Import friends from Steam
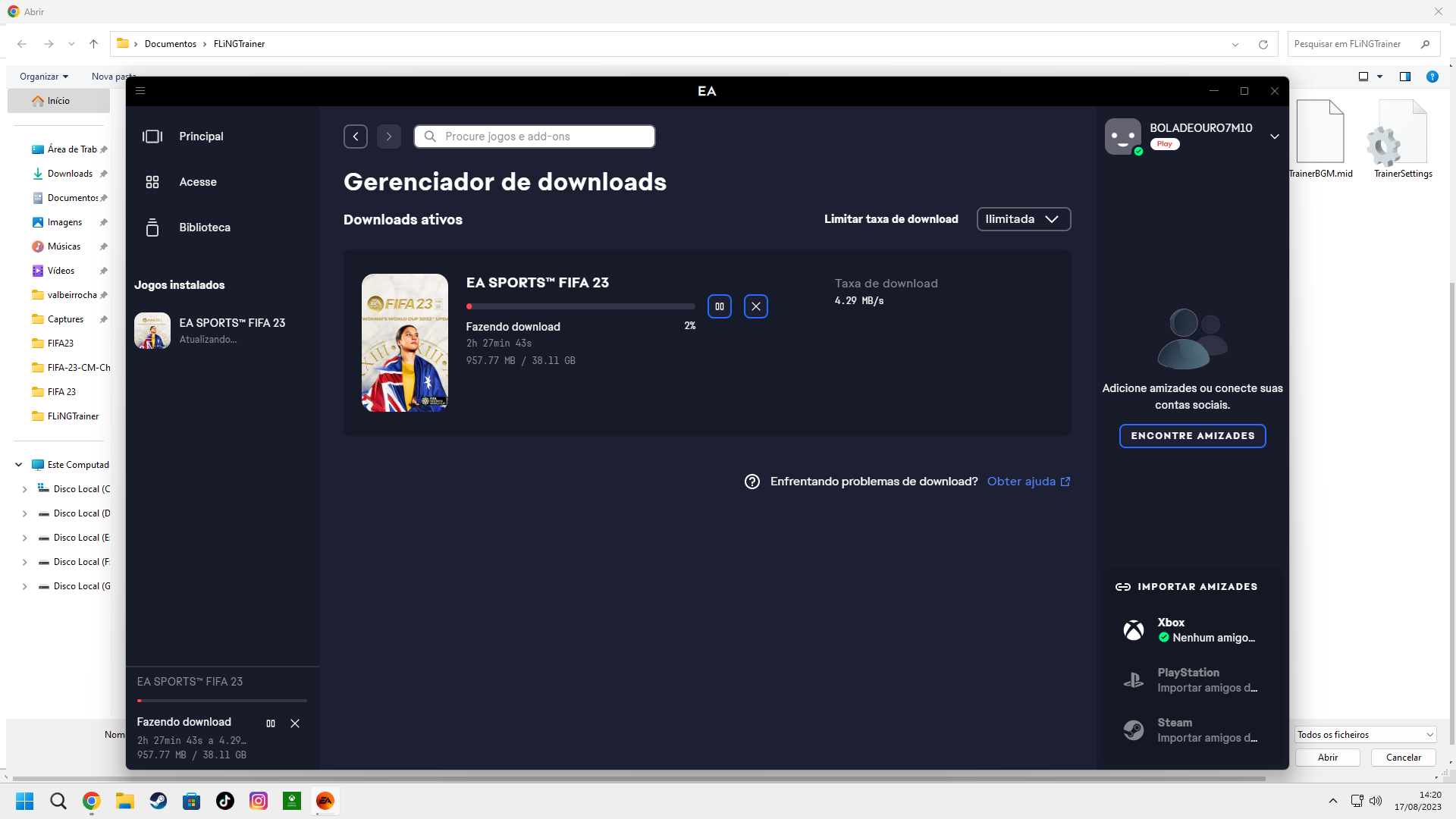The width and height of the screenshot is (1456, 819). click(x=1193, y=730)
